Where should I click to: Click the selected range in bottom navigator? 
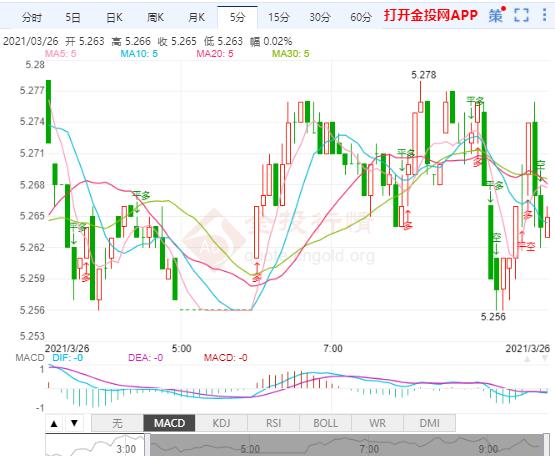coord(347,445)
